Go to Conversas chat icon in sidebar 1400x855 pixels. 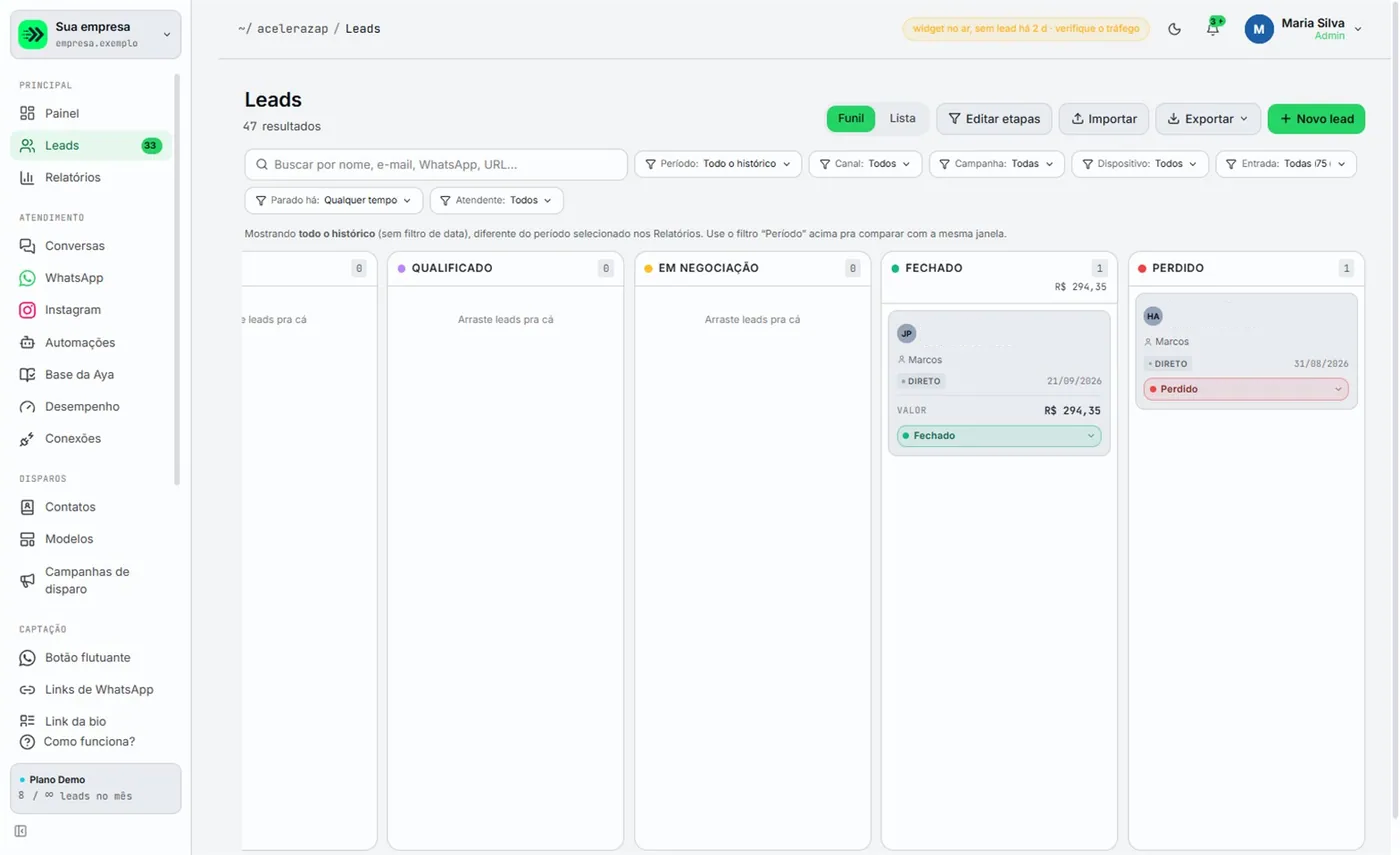[x=27, y=245]
